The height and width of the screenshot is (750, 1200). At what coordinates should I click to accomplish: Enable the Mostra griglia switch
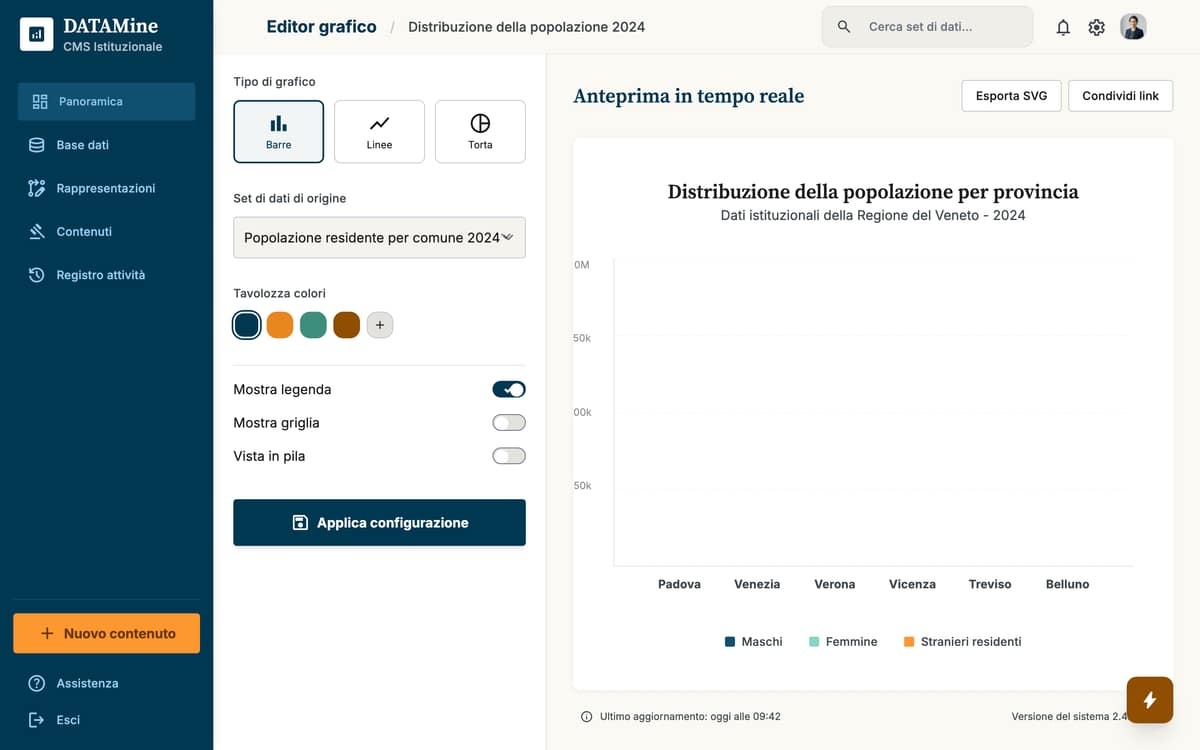(509, 423)
